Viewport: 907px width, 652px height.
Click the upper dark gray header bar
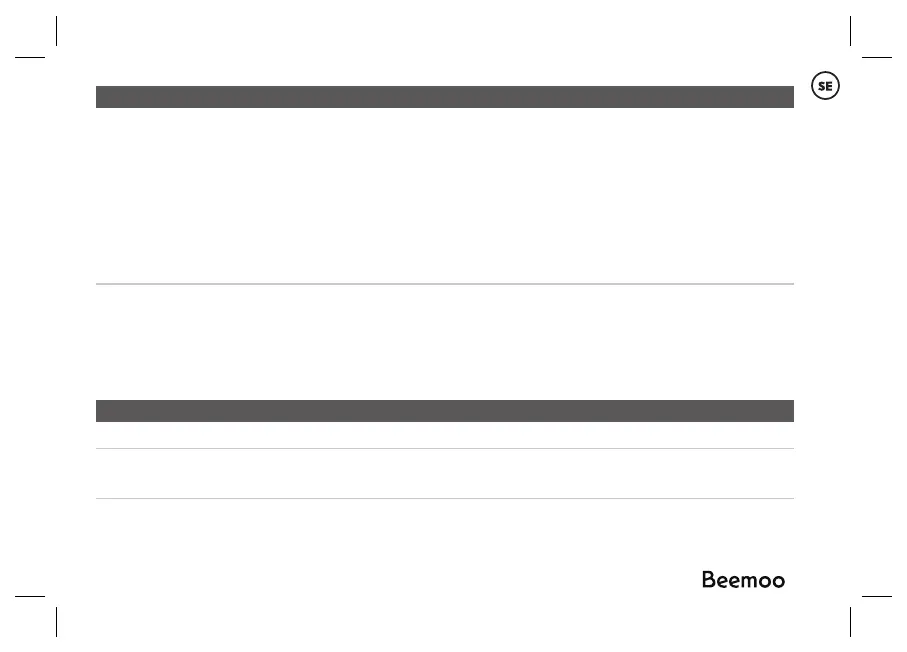point(444,96)
